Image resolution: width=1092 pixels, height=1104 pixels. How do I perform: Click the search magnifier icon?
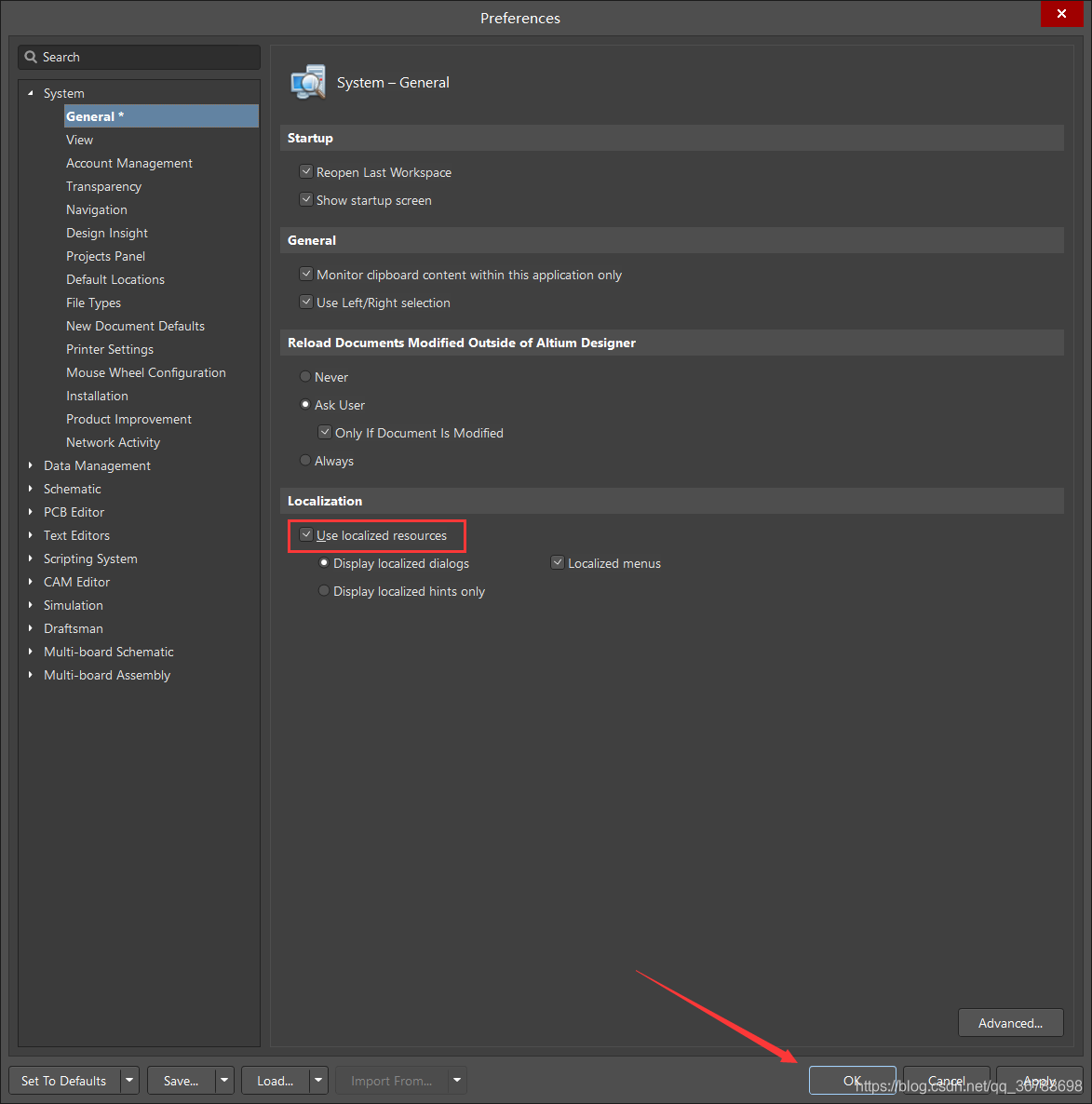[x=31, y=57]
